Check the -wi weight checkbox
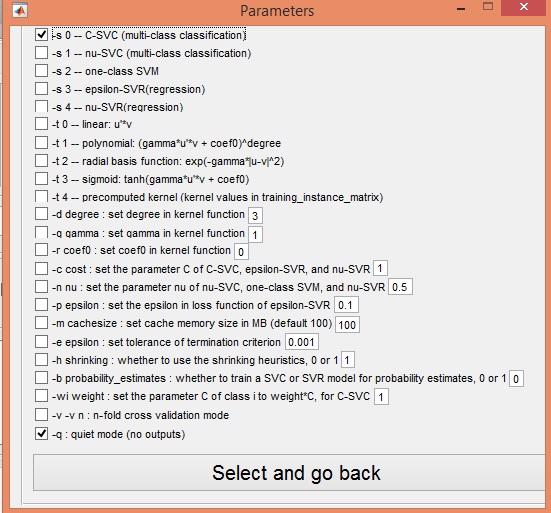Screen dimensions: 551x513 pos(41,396)
